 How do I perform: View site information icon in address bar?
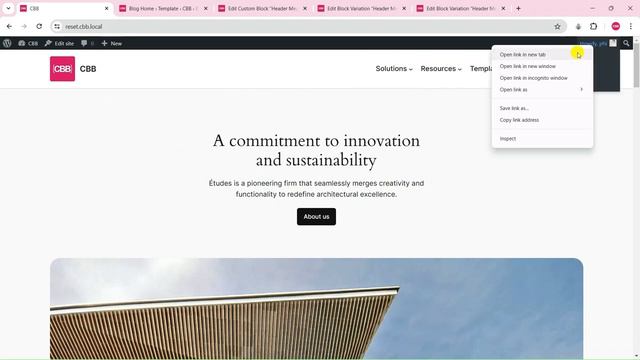tap(57, 26)
